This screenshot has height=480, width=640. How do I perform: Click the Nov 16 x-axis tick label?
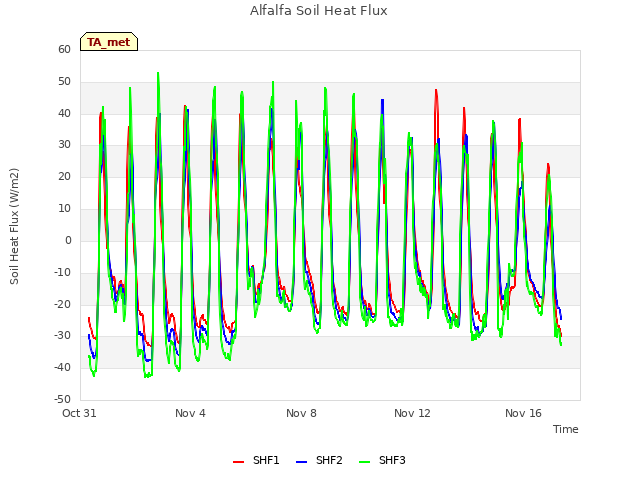523,413
